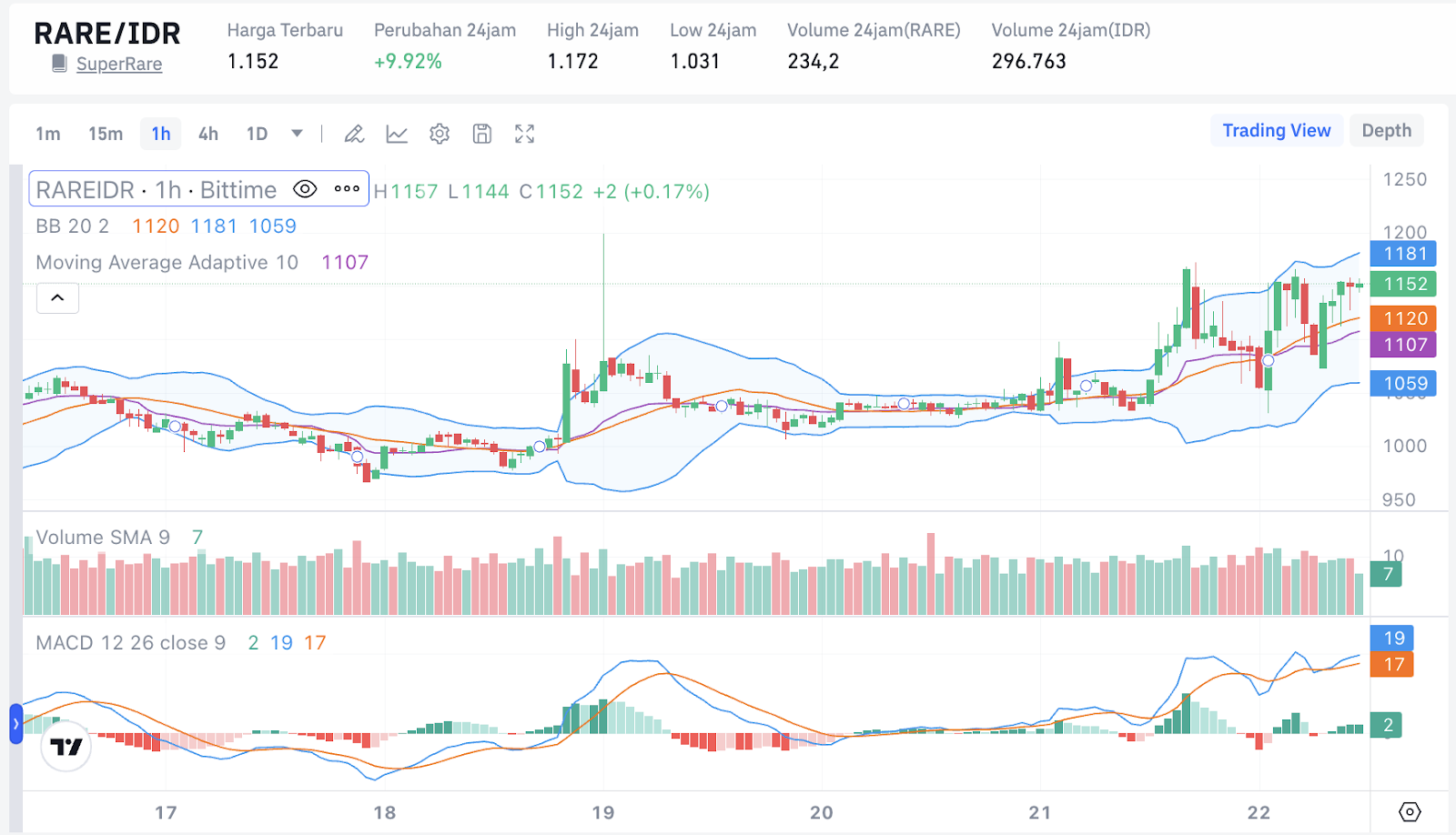Viewport: 1456px width, 835px height.
Task: Select the 15m timeframe
Action: 106,134
